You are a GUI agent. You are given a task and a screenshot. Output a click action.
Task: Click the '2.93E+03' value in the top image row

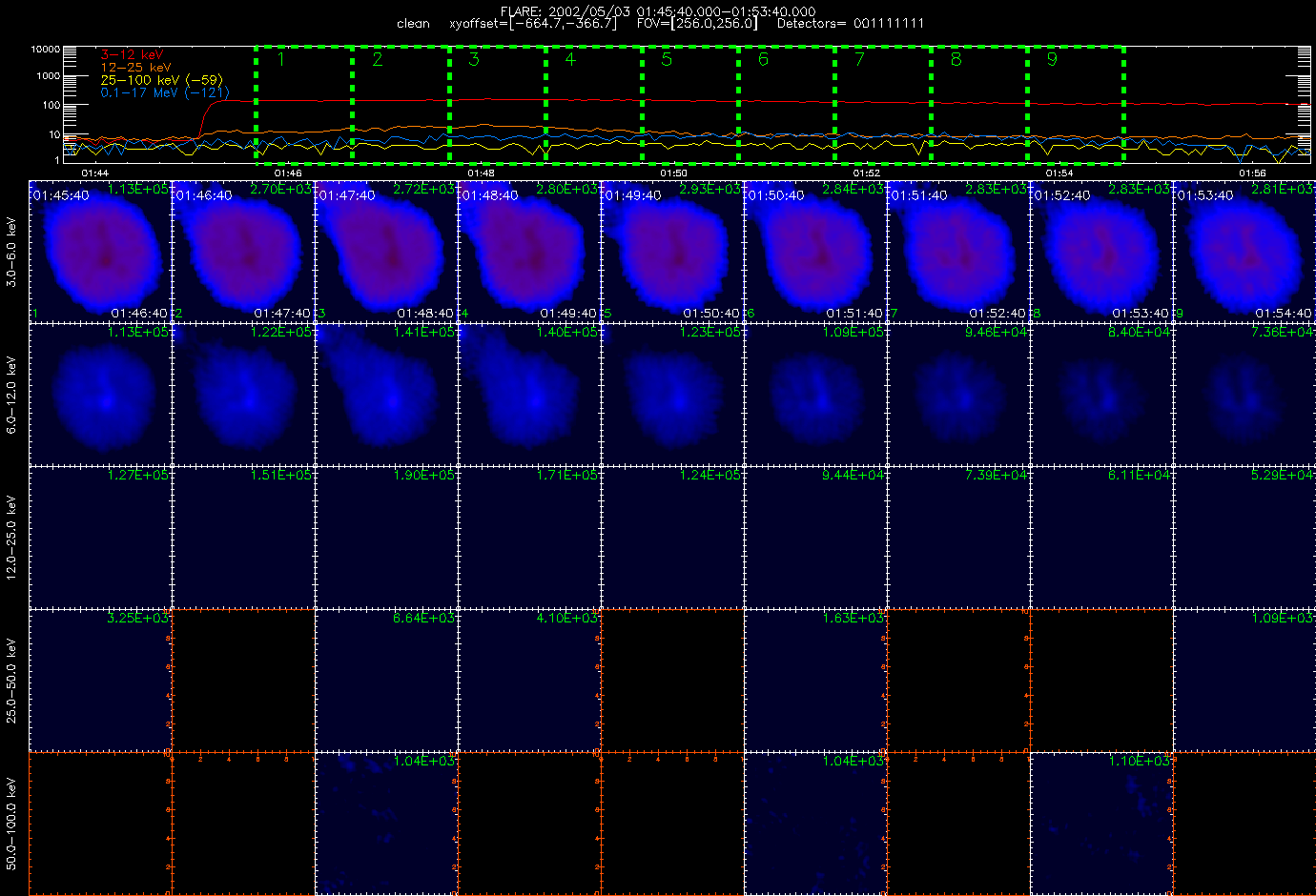click(710, 190)
